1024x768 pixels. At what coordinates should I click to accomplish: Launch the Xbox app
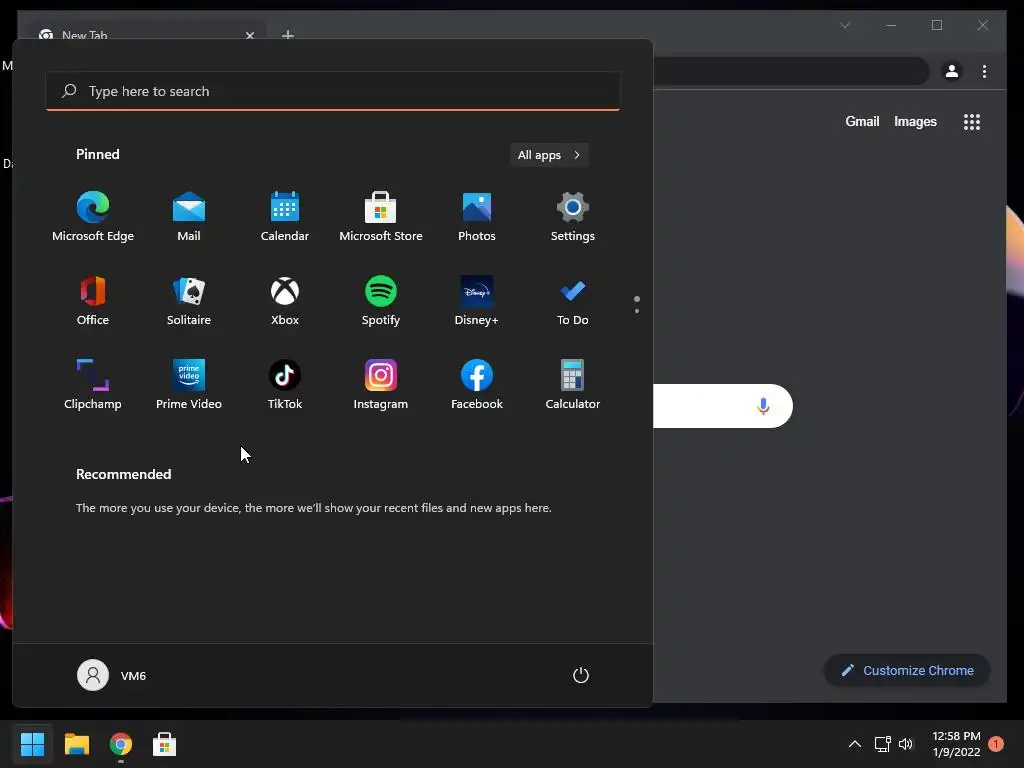(x=285, y=300)
